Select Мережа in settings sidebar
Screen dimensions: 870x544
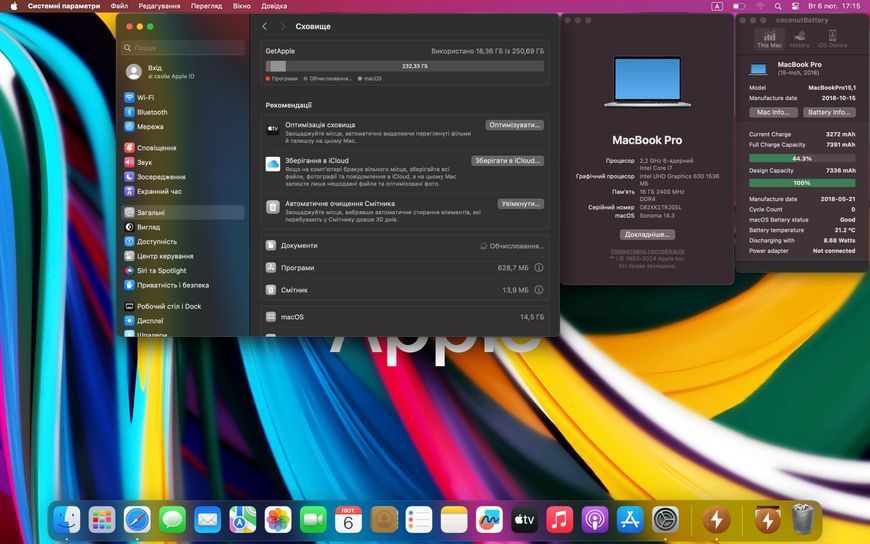tap(183, 127)
